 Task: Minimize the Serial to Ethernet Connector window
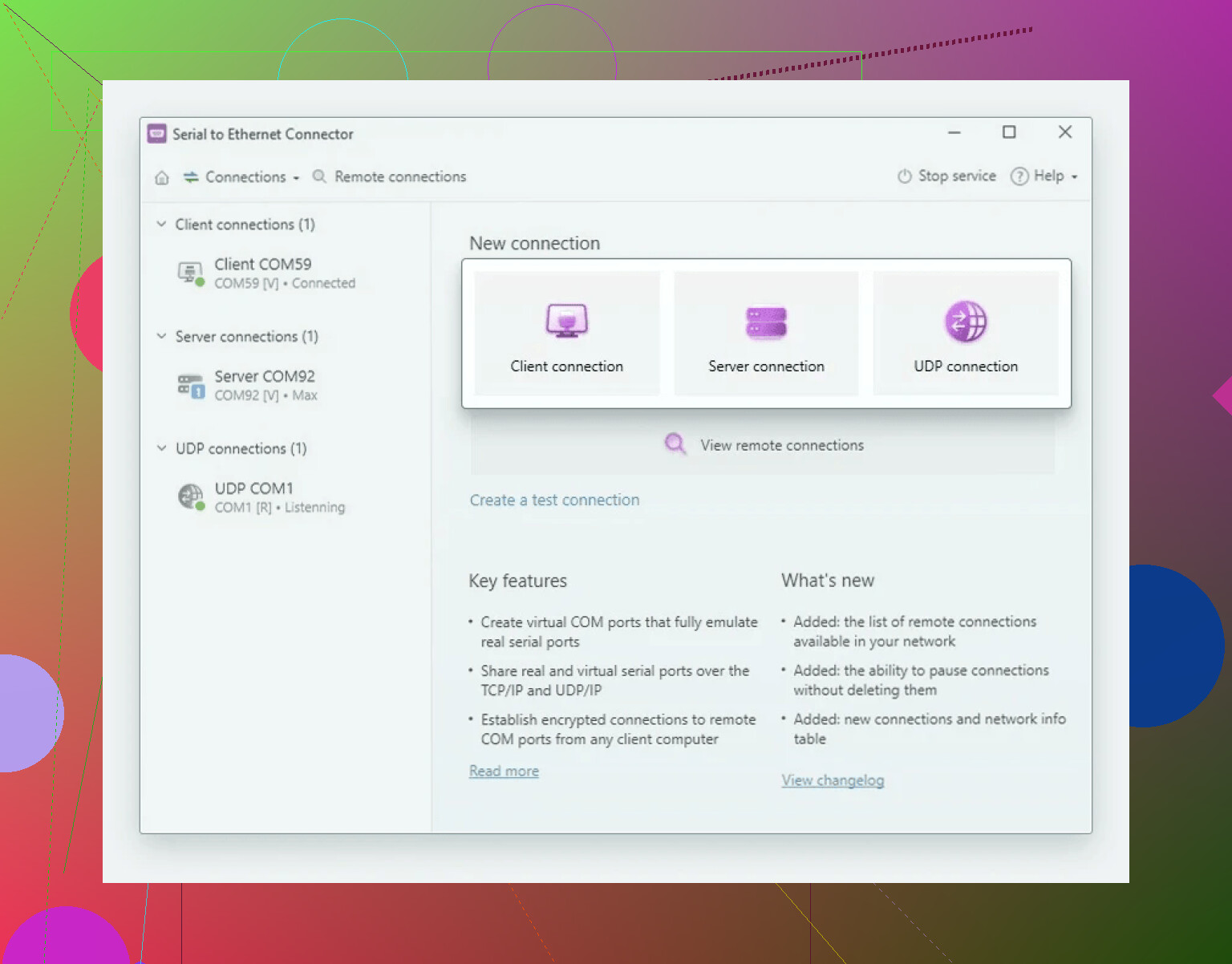[x=954, y=132]
